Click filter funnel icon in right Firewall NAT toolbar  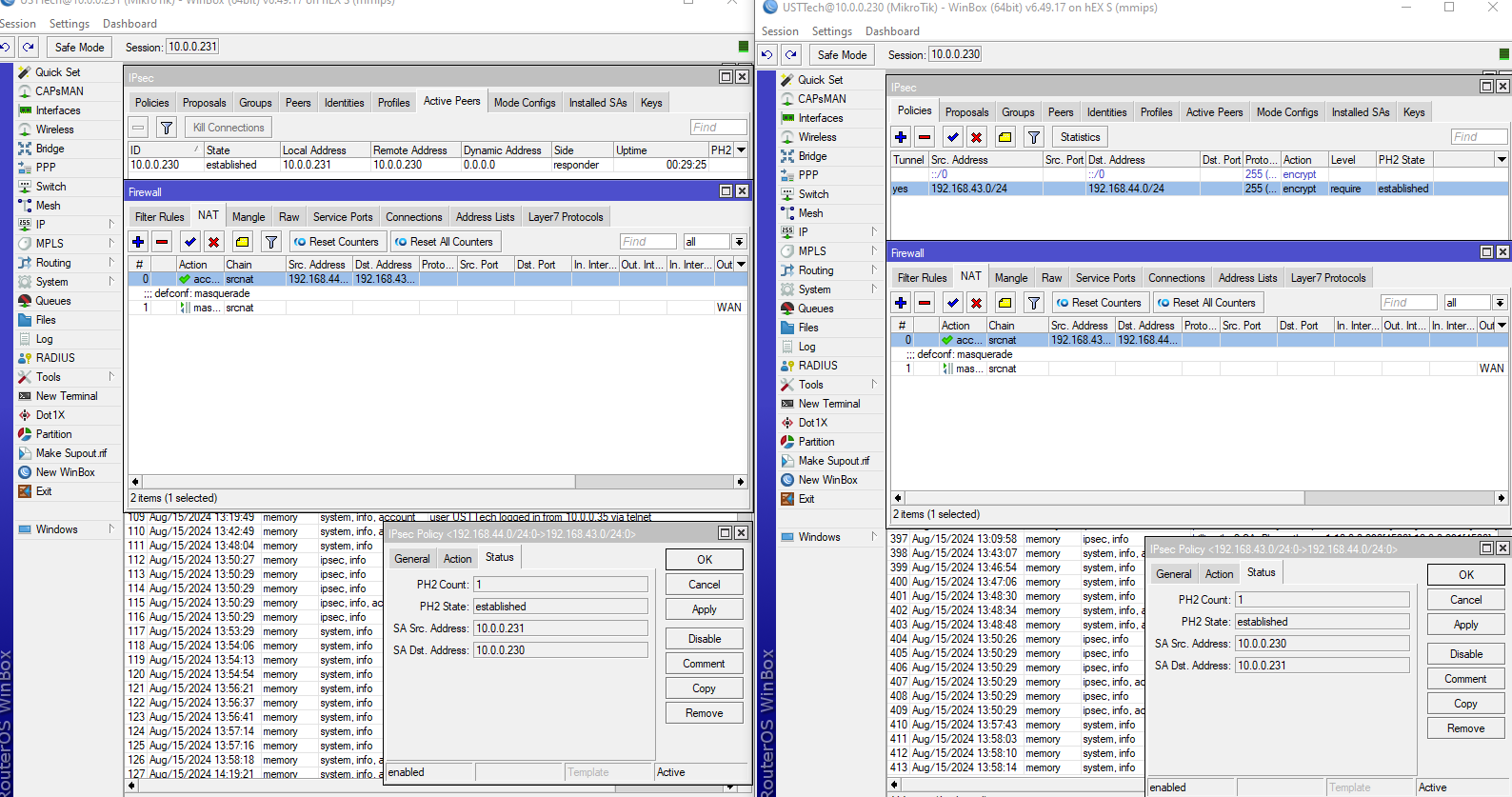(1034, 303)
